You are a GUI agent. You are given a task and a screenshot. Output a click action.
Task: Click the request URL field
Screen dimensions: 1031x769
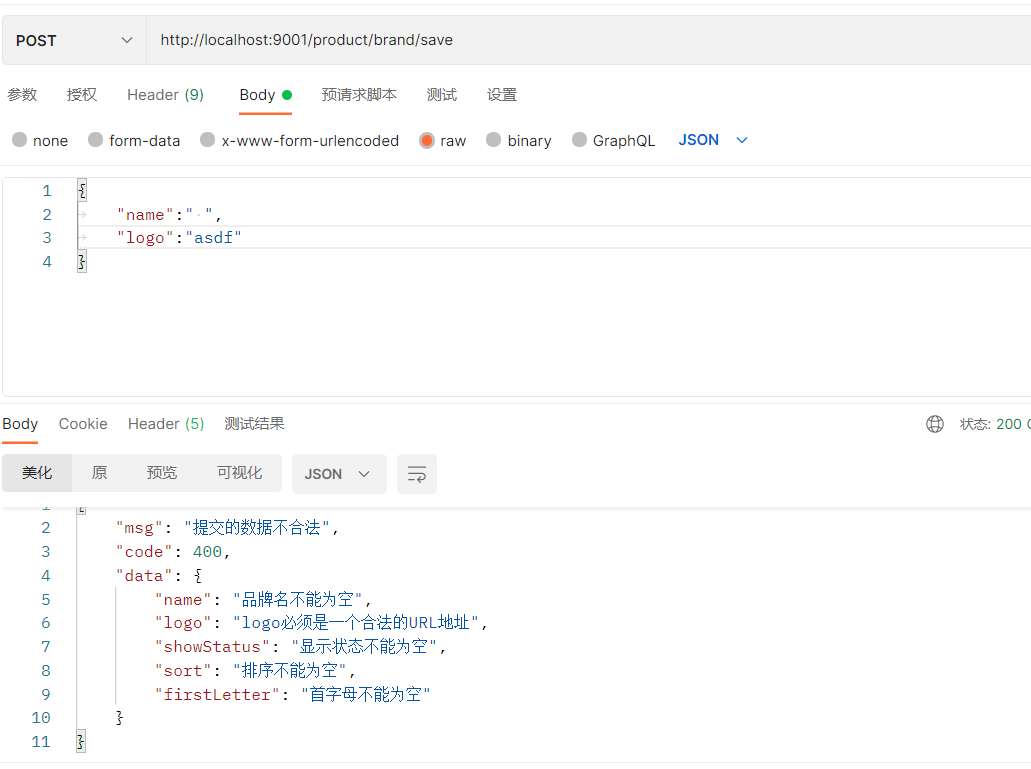pyautogui.click(x=588, y=41)
